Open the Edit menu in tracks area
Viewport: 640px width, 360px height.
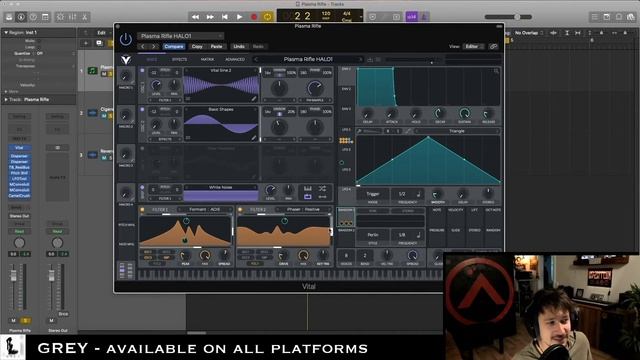point(101,33)
